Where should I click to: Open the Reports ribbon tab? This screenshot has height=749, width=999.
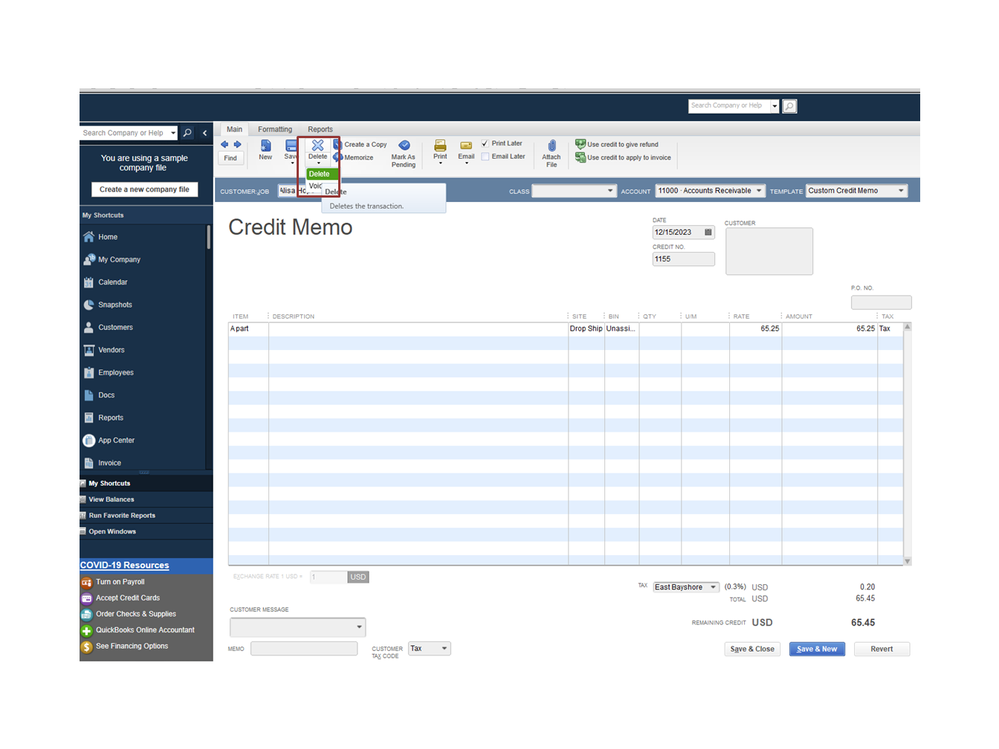[x=320, y=129]
